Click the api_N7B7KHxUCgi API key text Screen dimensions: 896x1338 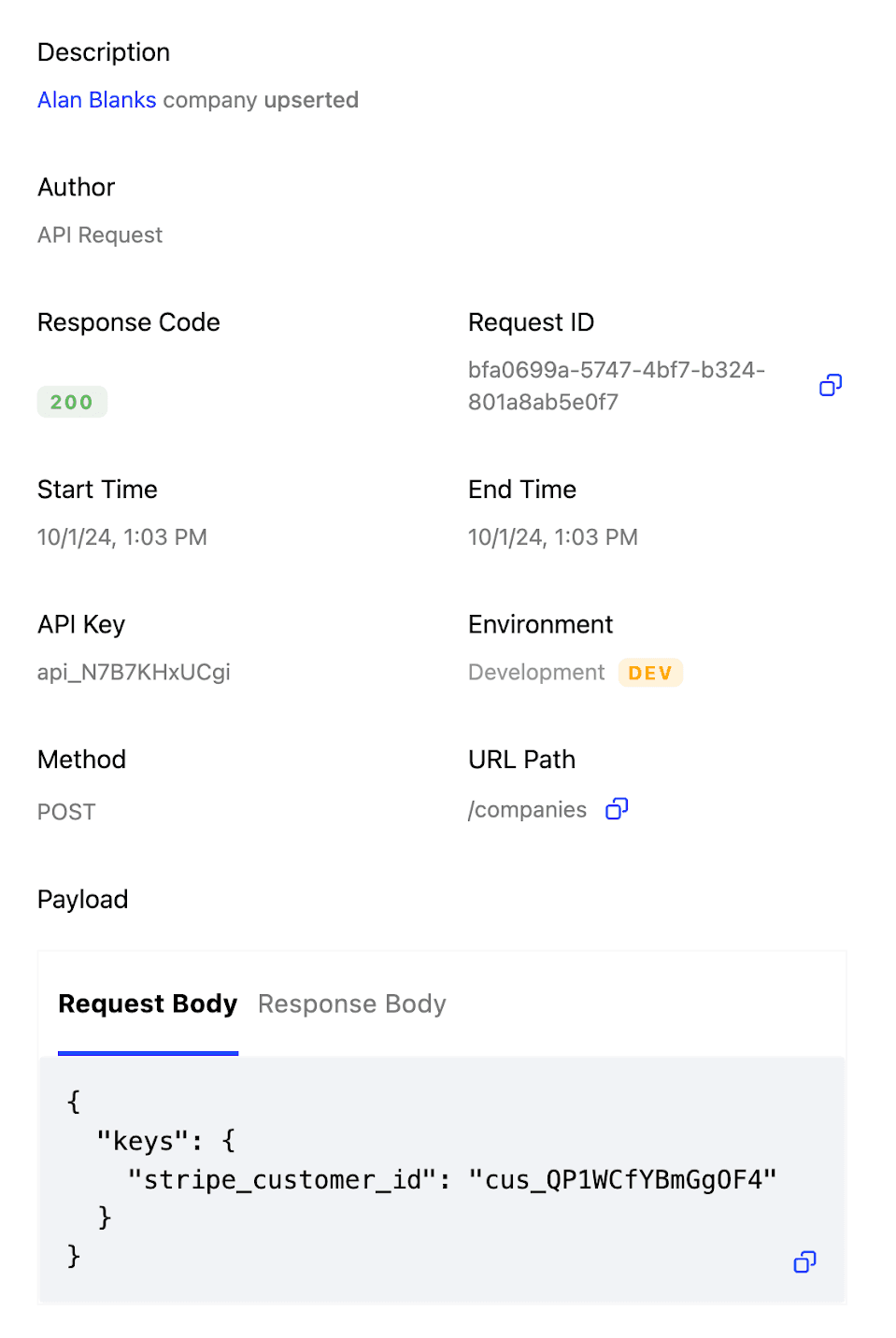[x=134, y=672]
